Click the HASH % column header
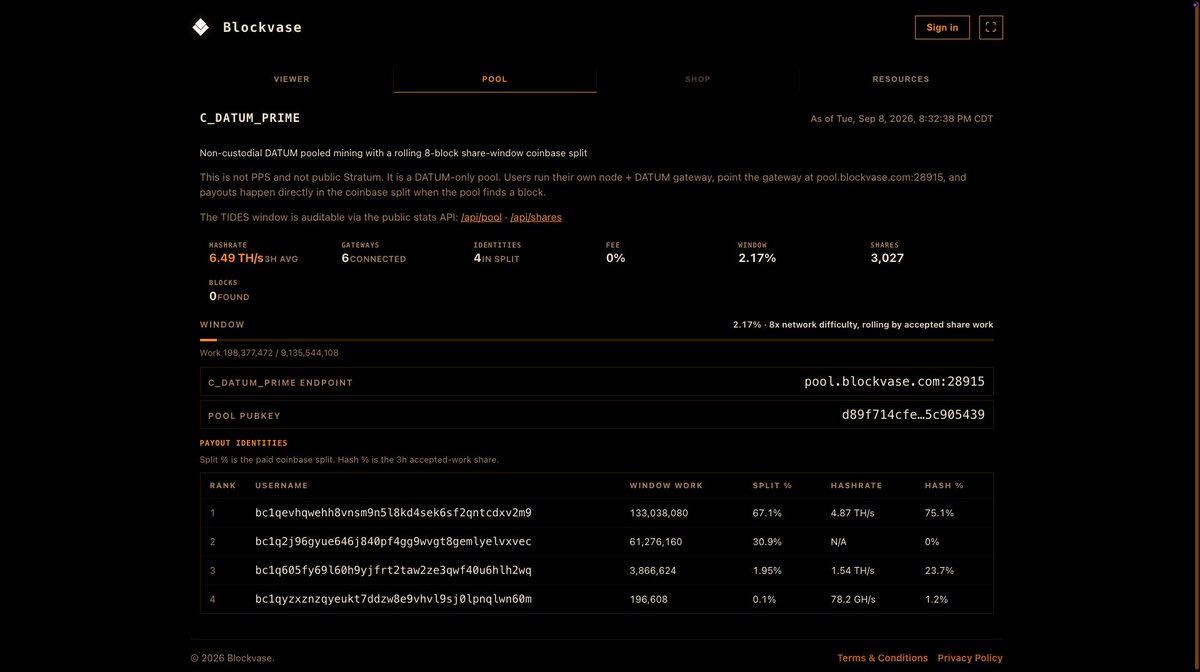Image resolution: width=1200 pixels, height=672 pixels. [944, 485]
